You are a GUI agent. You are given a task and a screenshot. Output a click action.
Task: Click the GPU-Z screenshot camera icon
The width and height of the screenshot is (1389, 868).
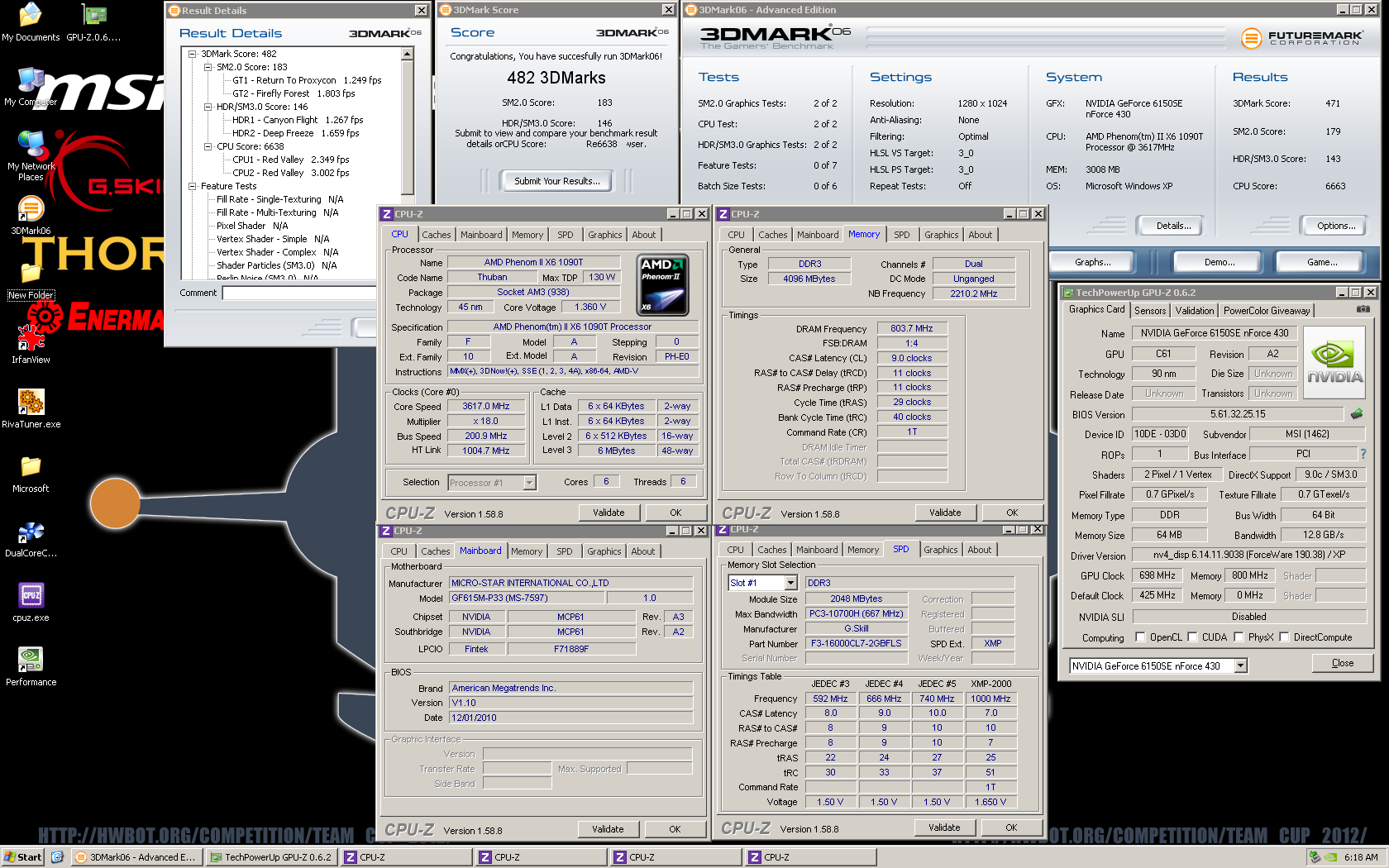click(1363, 309)
